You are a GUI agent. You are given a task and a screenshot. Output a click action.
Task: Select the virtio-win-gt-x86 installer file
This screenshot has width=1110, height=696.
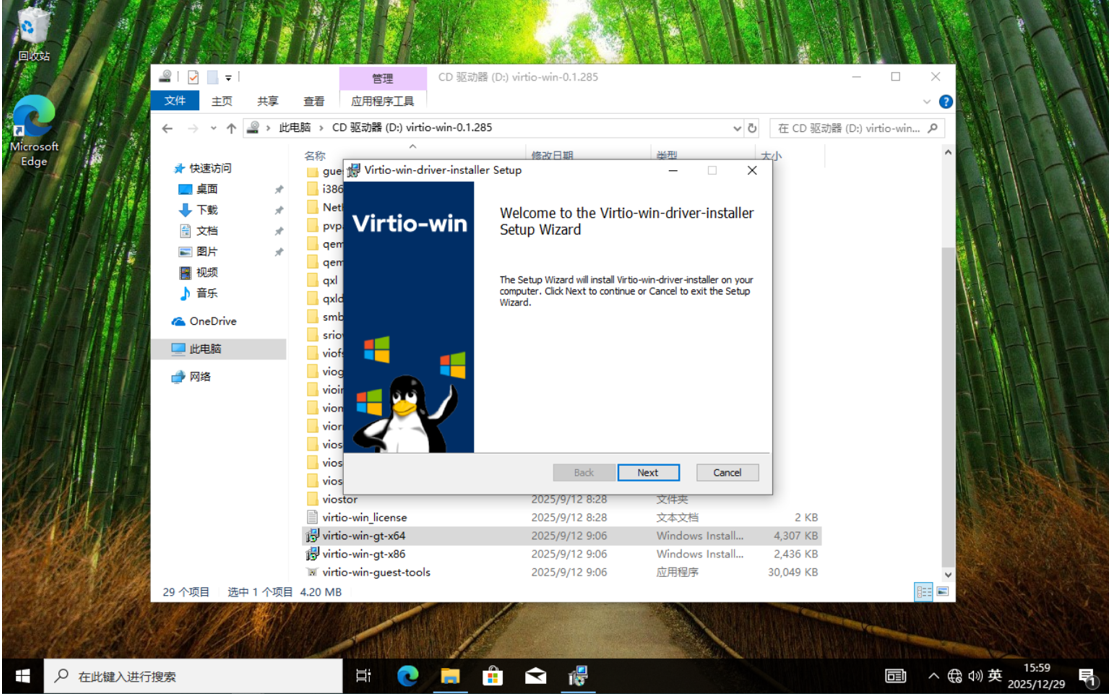[x=364, y=554]
